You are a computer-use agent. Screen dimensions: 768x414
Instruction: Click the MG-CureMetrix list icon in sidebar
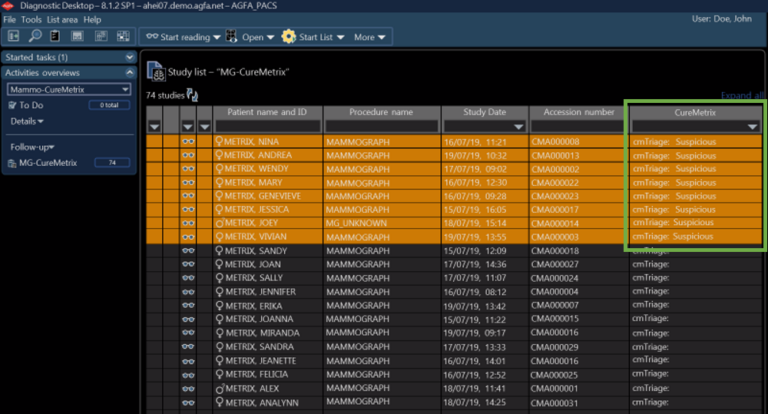click(x=12, y=162)
